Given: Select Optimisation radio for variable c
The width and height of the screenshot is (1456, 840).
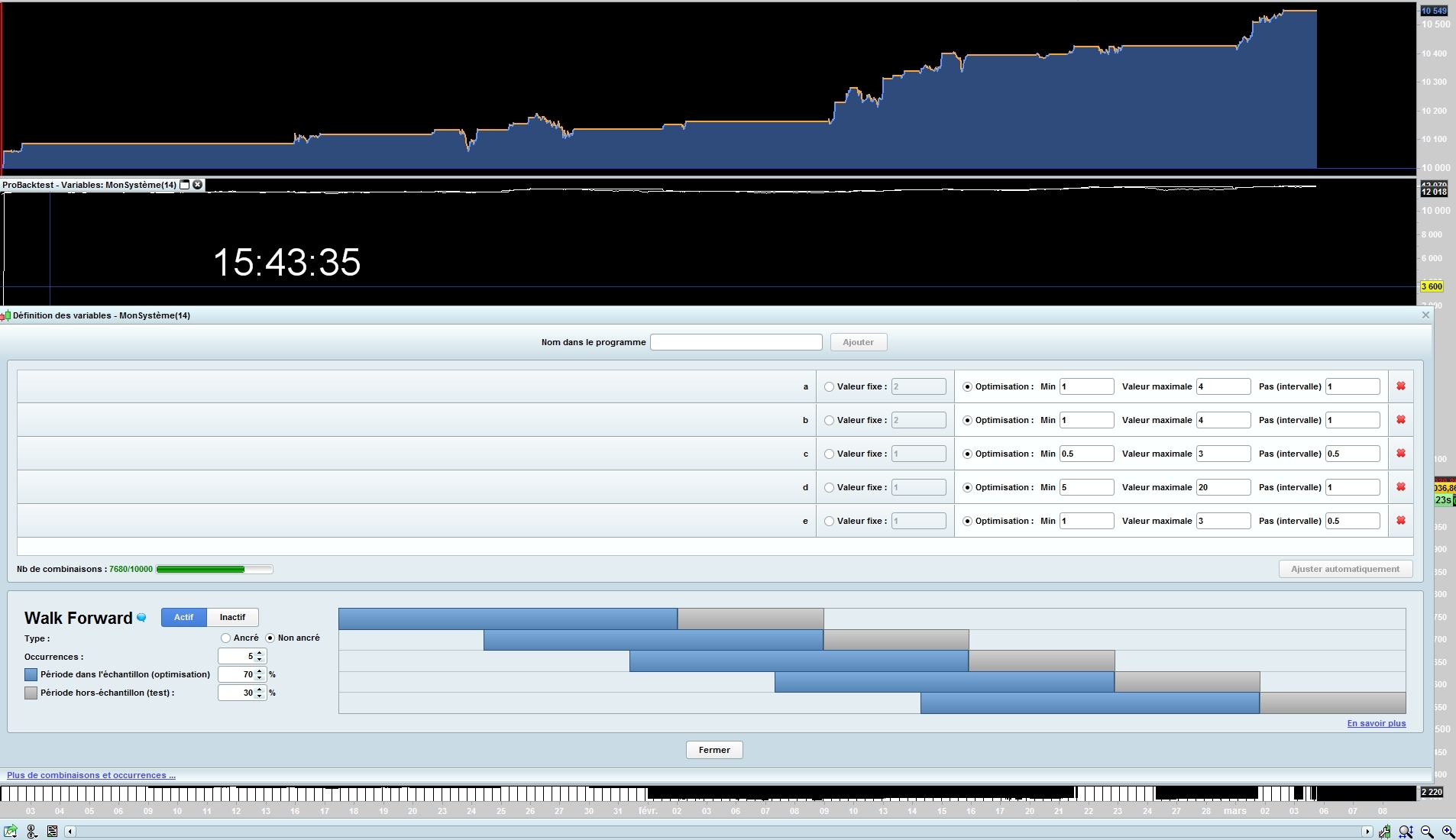Looking at the screenshot, I should click(x=967, y=454).
